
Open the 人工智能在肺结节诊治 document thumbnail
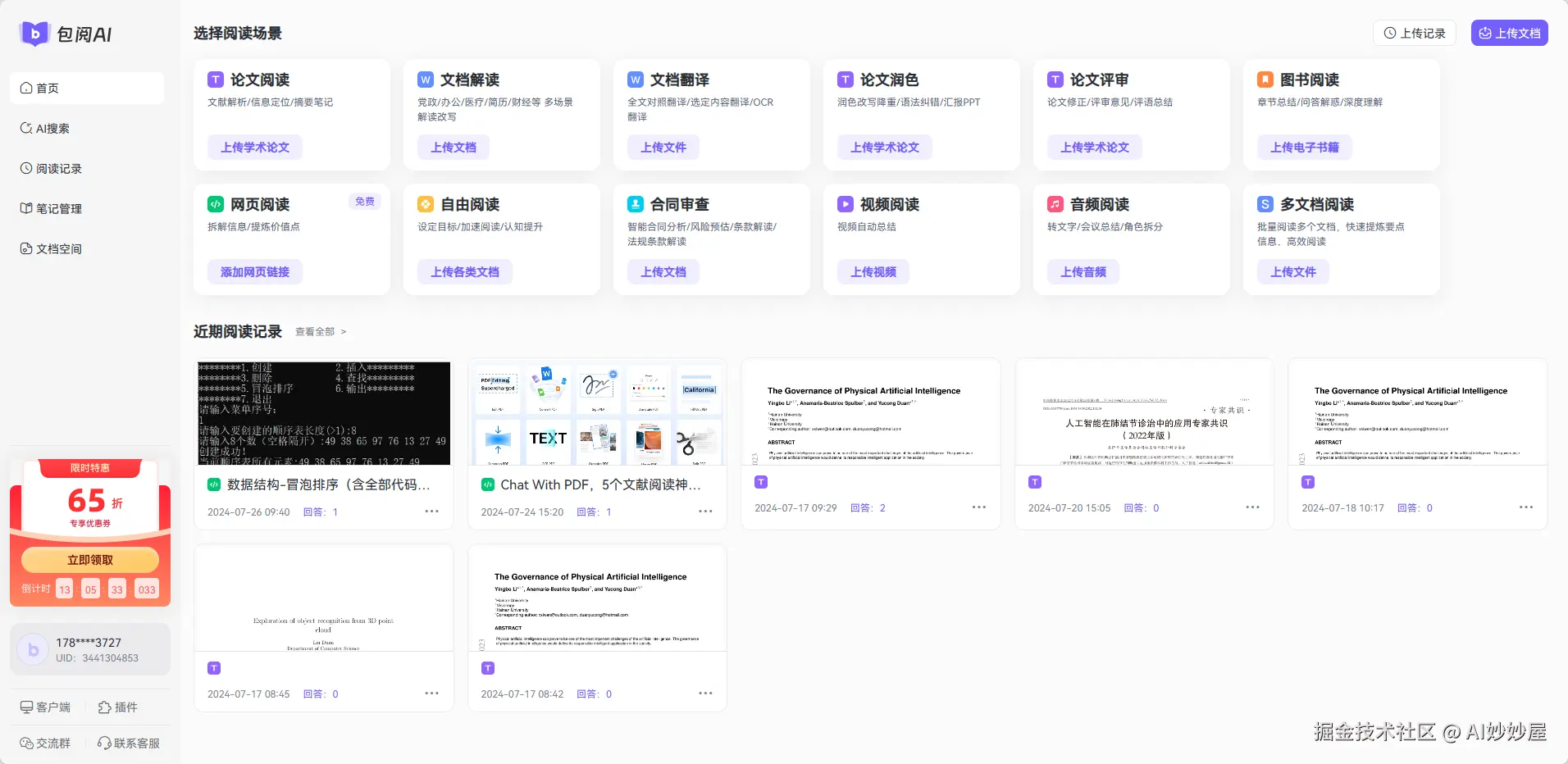1144,412
